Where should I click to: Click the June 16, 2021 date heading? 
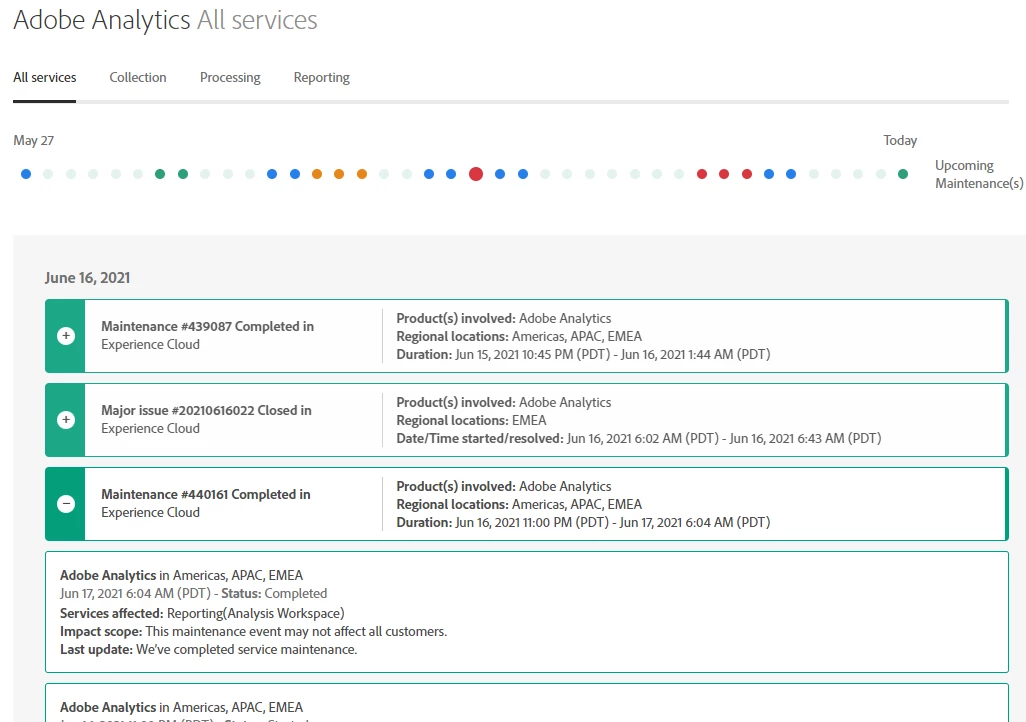87,278
